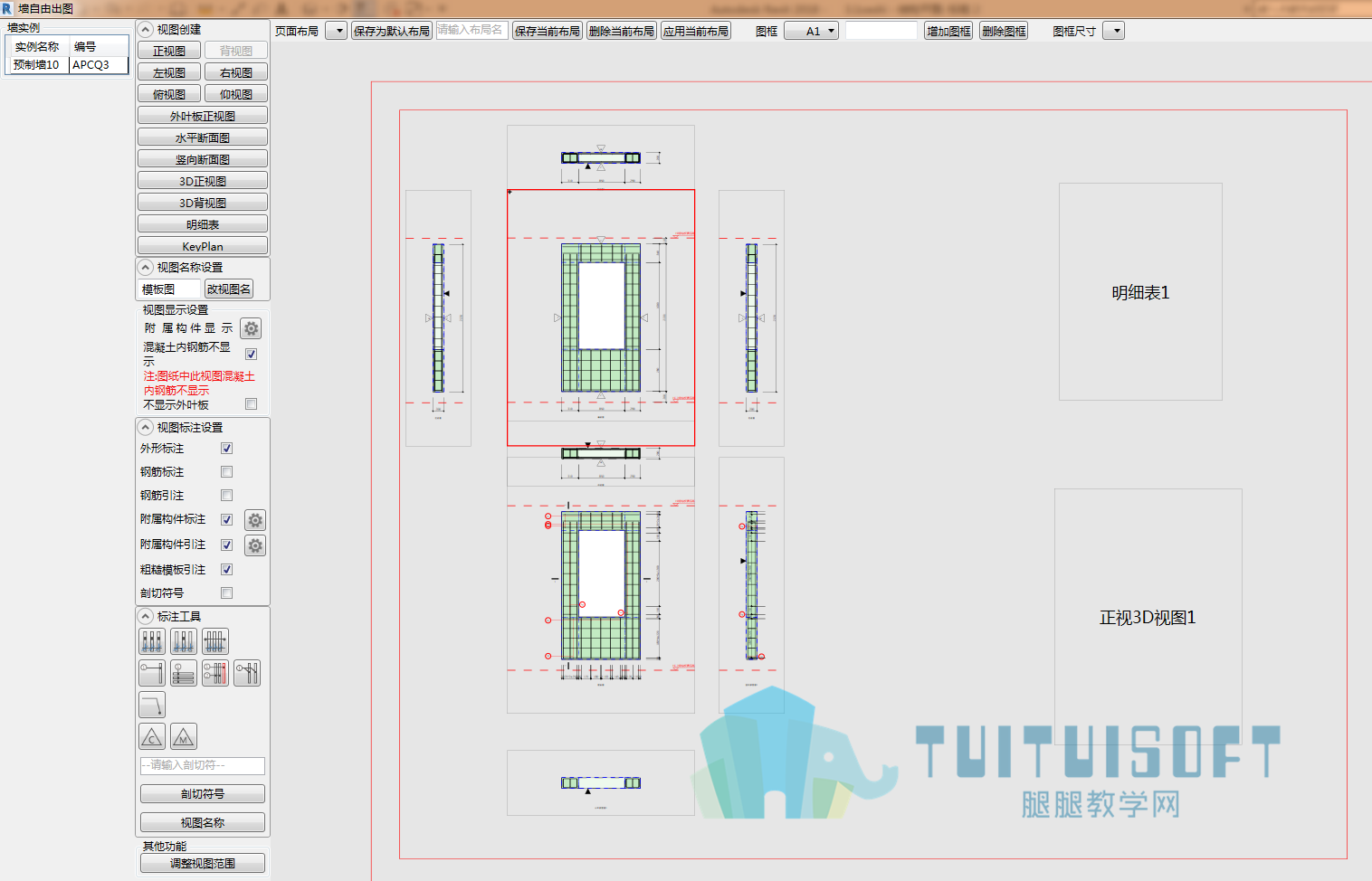The image size is (1372, 881).
Task: Collapse the 视图创建 section
Action: pyautogui.click(x=146, y=30)
